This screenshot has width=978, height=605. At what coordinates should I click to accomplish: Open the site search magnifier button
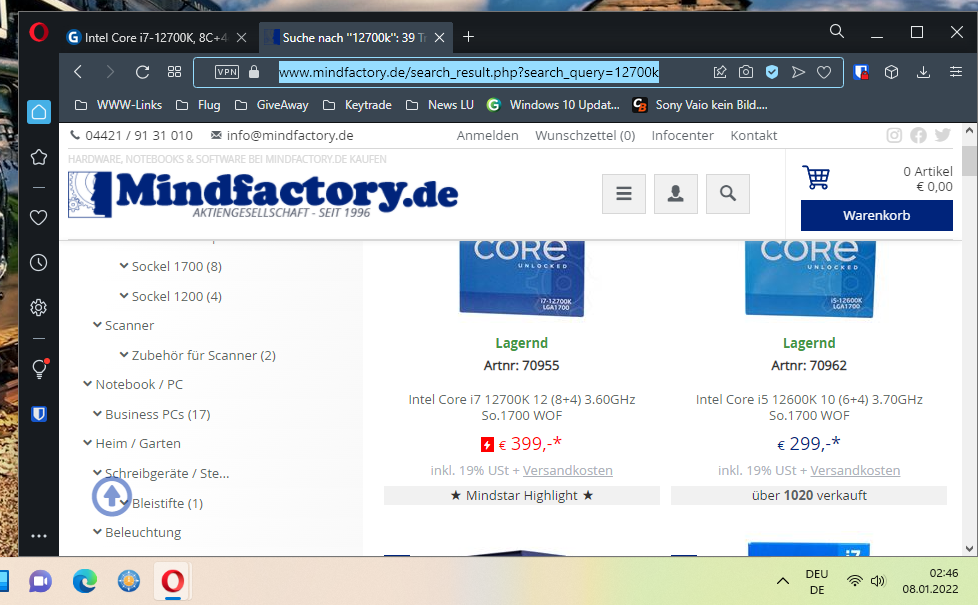(727, 194)
